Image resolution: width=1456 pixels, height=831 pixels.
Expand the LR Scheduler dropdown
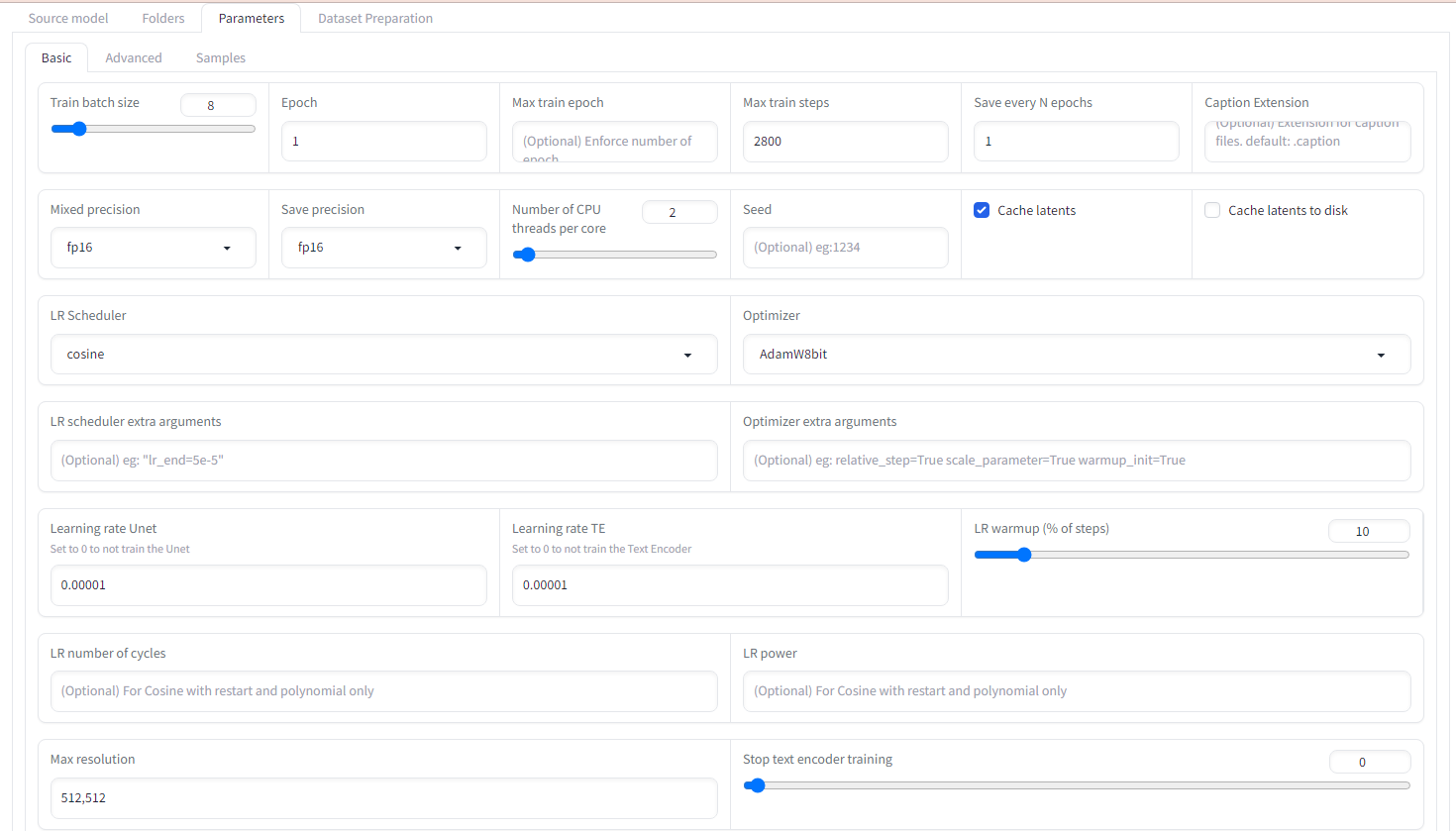point(383,355)
